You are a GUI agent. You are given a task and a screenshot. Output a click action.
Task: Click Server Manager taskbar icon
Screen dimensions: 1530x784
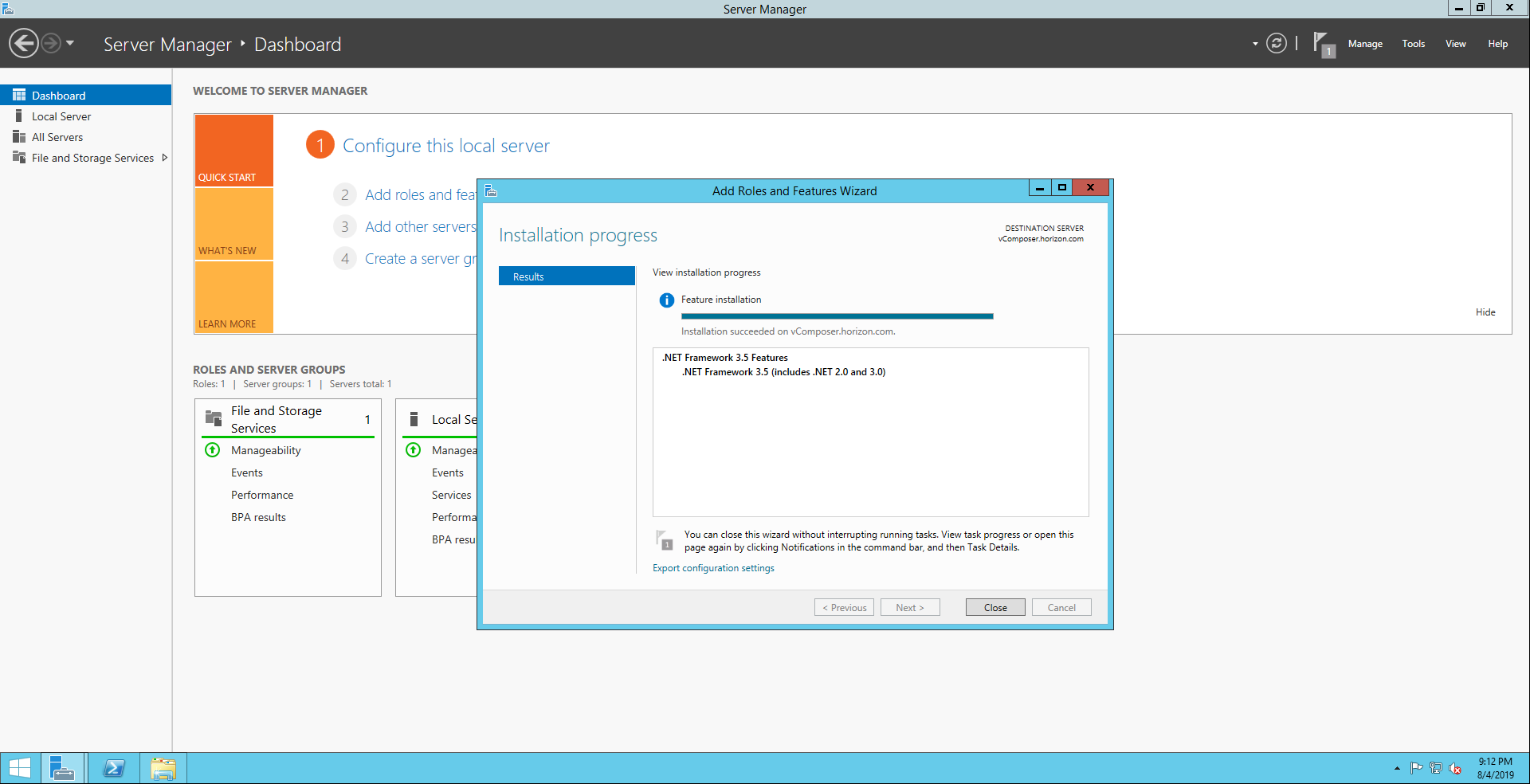click(x=62, y=768)
